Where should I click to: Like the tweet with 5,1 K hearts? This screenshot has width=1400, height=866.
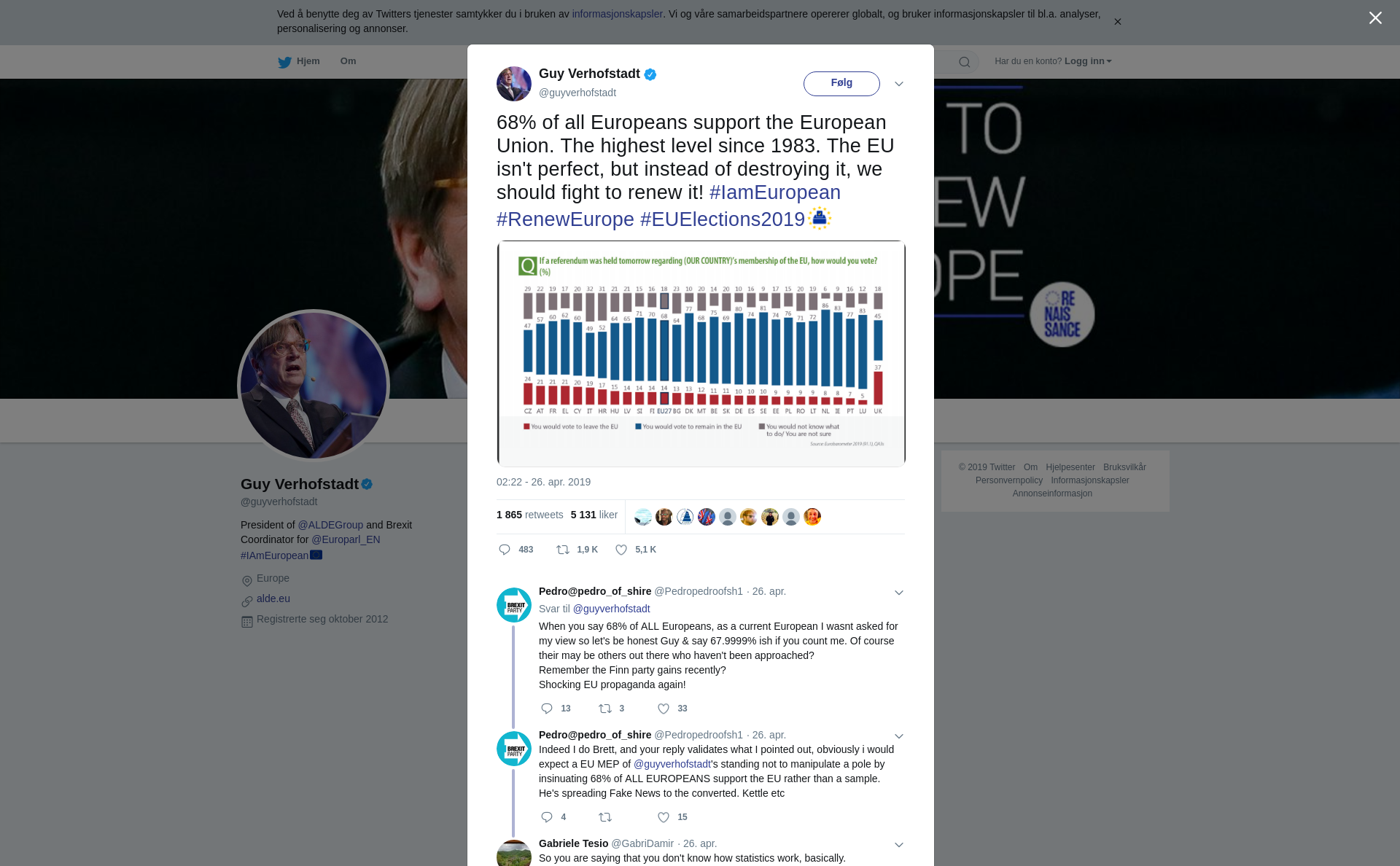tap(621, 550)
